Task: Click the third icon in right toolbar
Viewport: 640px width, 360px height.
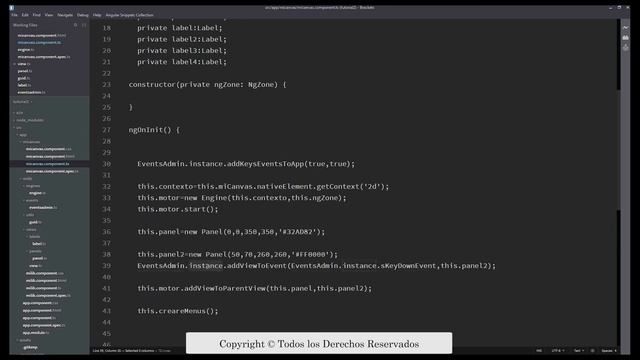Action: (626, 48)
